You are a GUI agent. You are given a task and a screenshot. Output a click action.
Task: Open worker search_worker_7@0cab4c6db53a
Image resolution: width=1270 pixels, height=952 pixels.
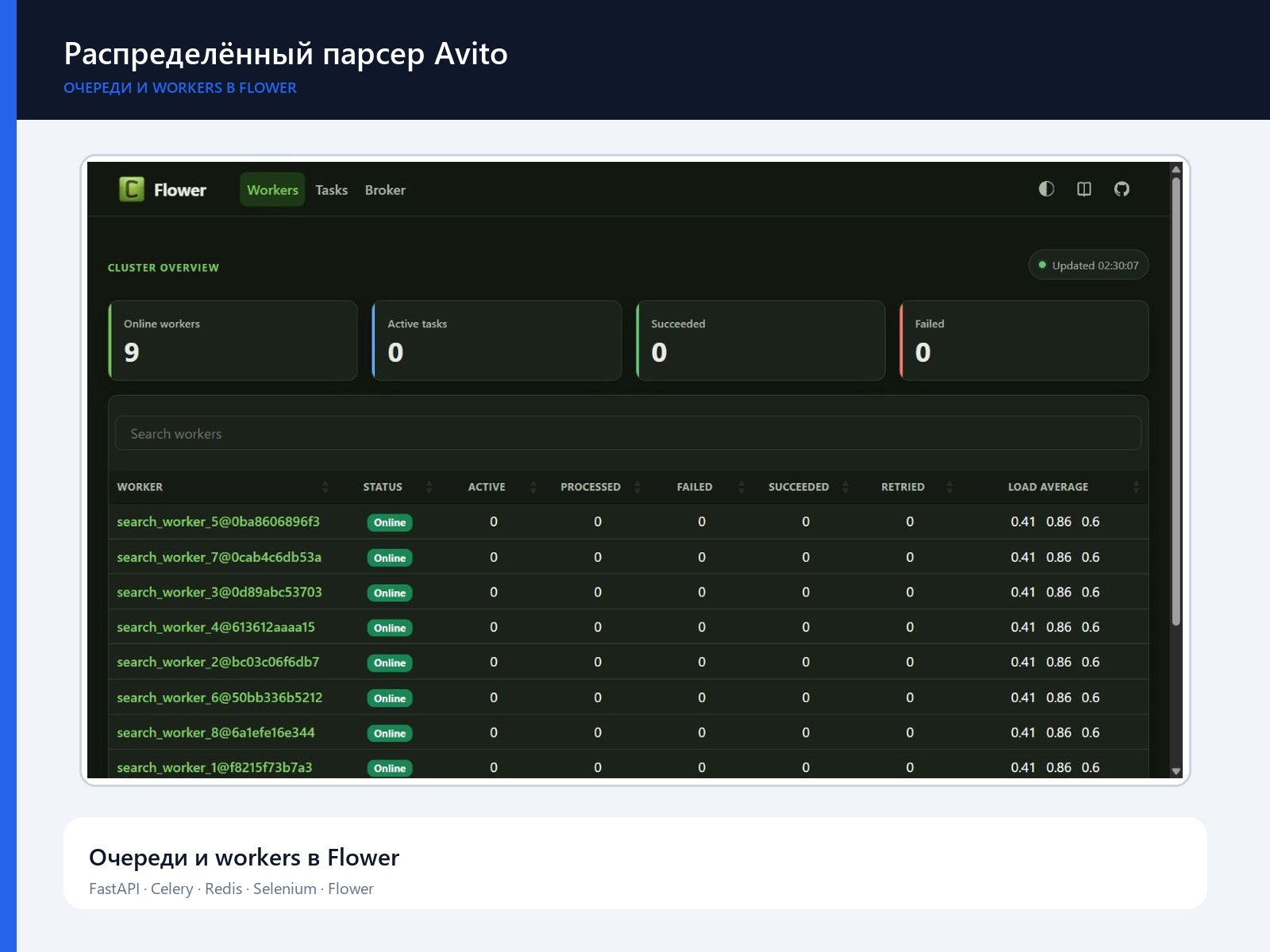click(x=219, y=558)
